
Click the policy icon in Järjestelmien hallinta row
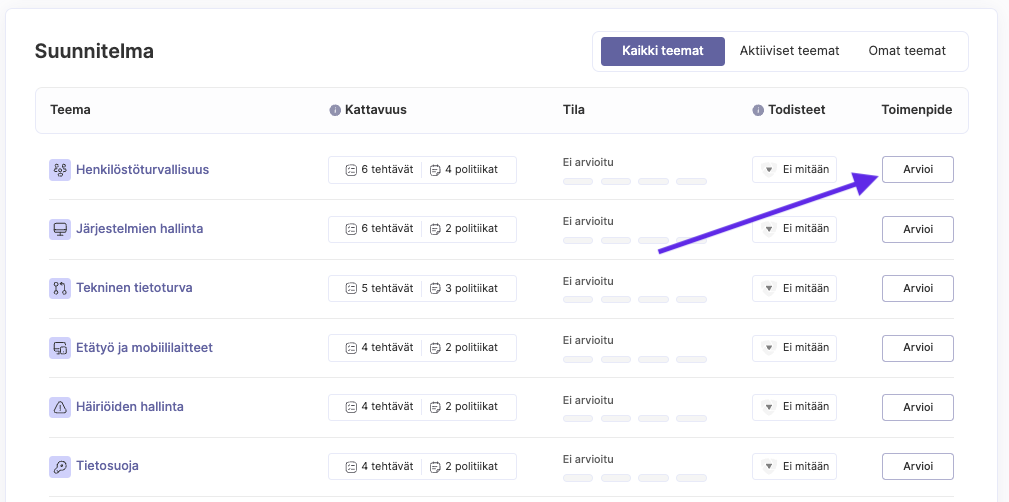pyautogui.click(x=435, y=229)
